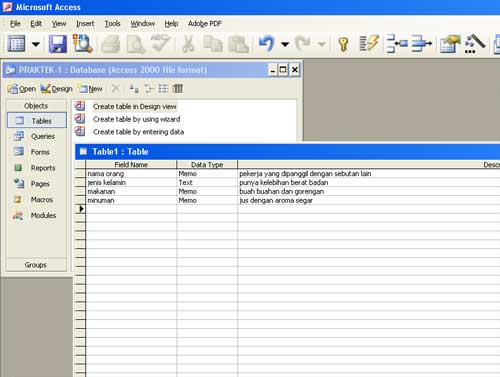Click the Datasheet View icon in toolbar
The image size is (500, 377).
coord(16,44)
